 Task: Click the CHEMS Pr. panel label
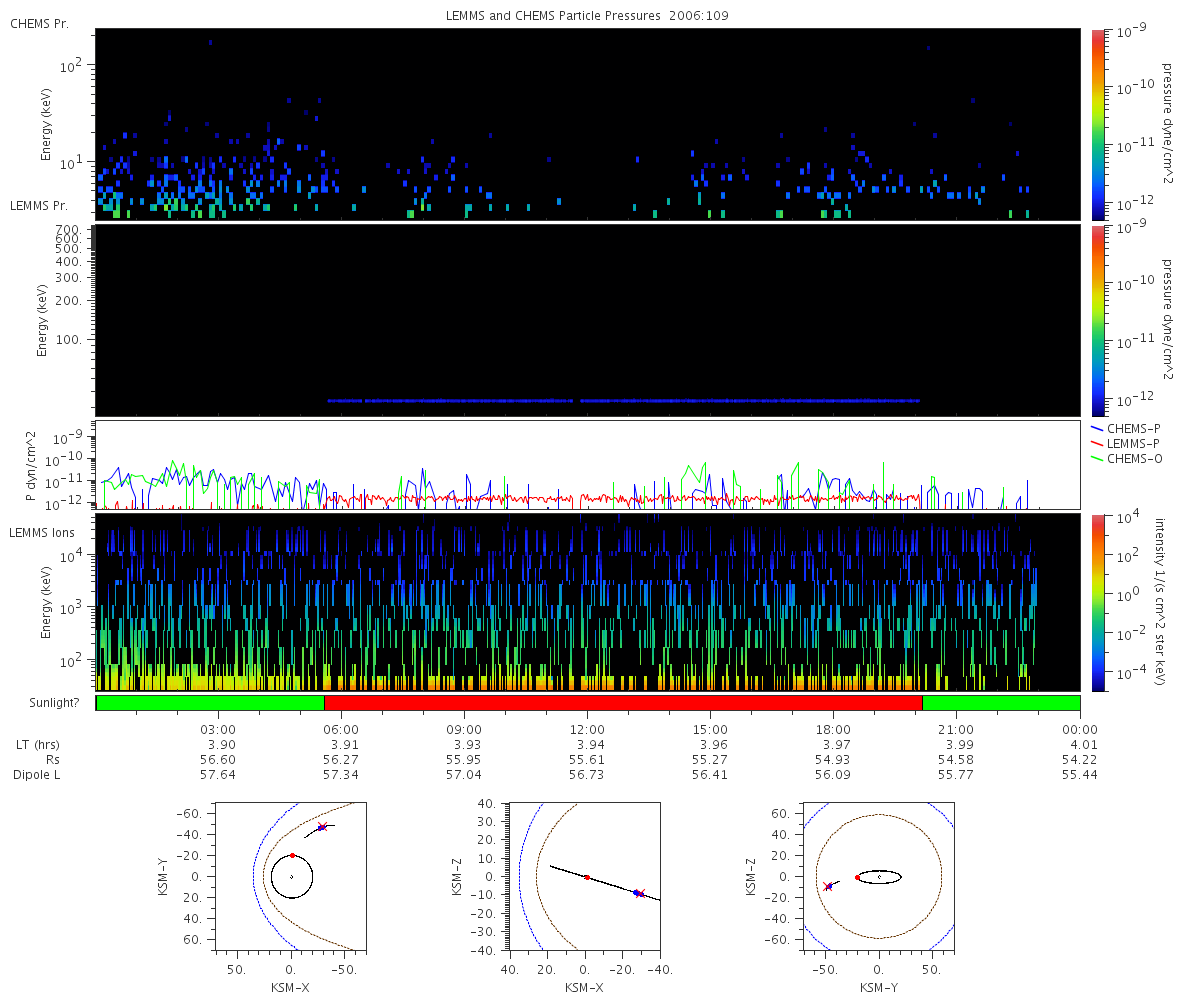(x=39, y=24)
